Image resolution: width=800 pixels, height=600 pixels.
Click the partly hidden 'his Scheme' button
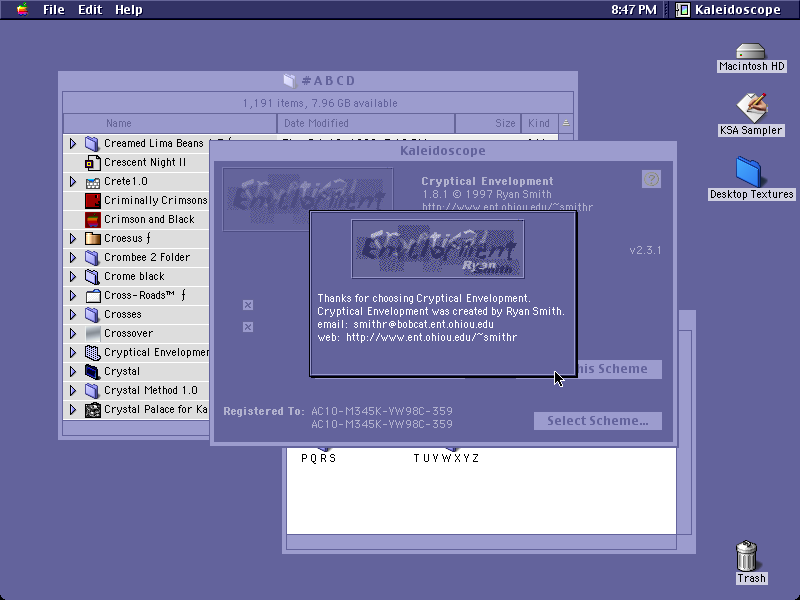click(x=619, y=369)
